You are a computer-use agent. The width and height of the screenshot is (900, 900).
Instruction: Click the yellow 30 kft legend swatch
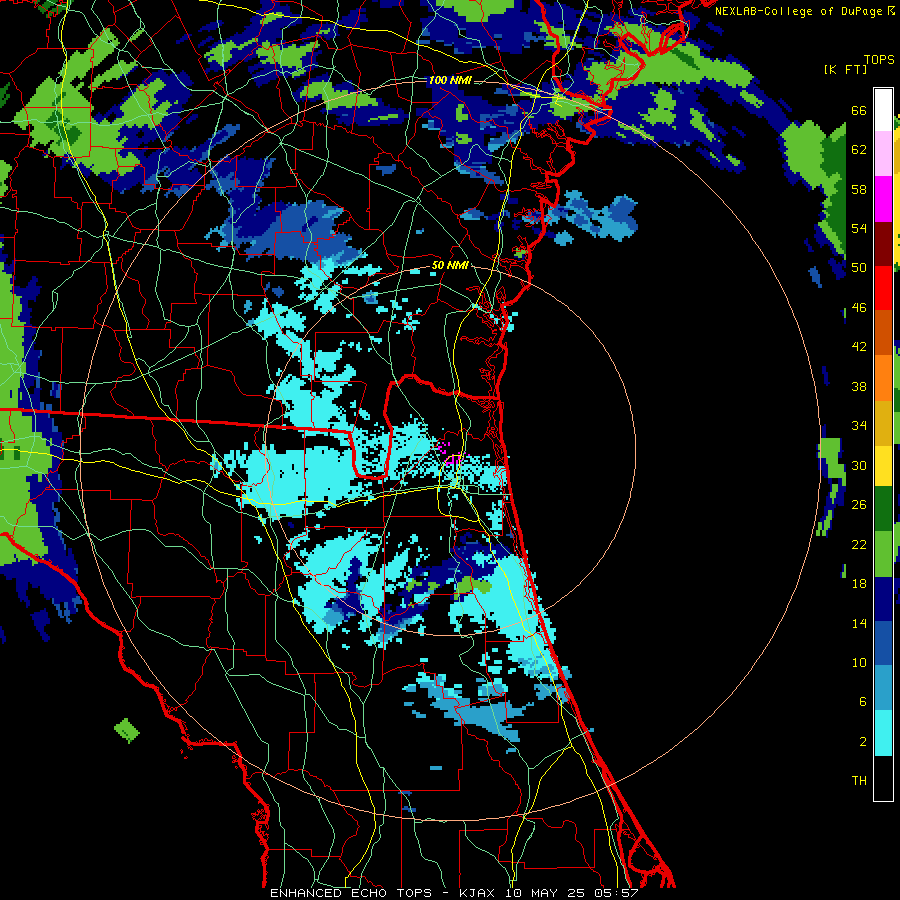(883, 465)
